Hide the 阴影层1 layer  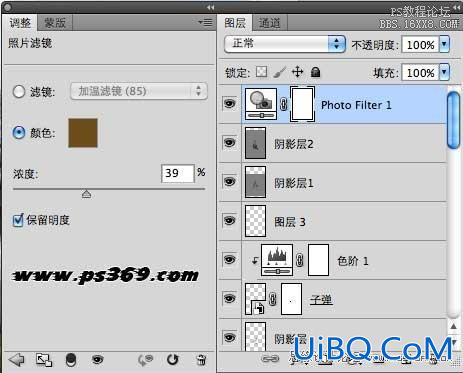(230, 182)
